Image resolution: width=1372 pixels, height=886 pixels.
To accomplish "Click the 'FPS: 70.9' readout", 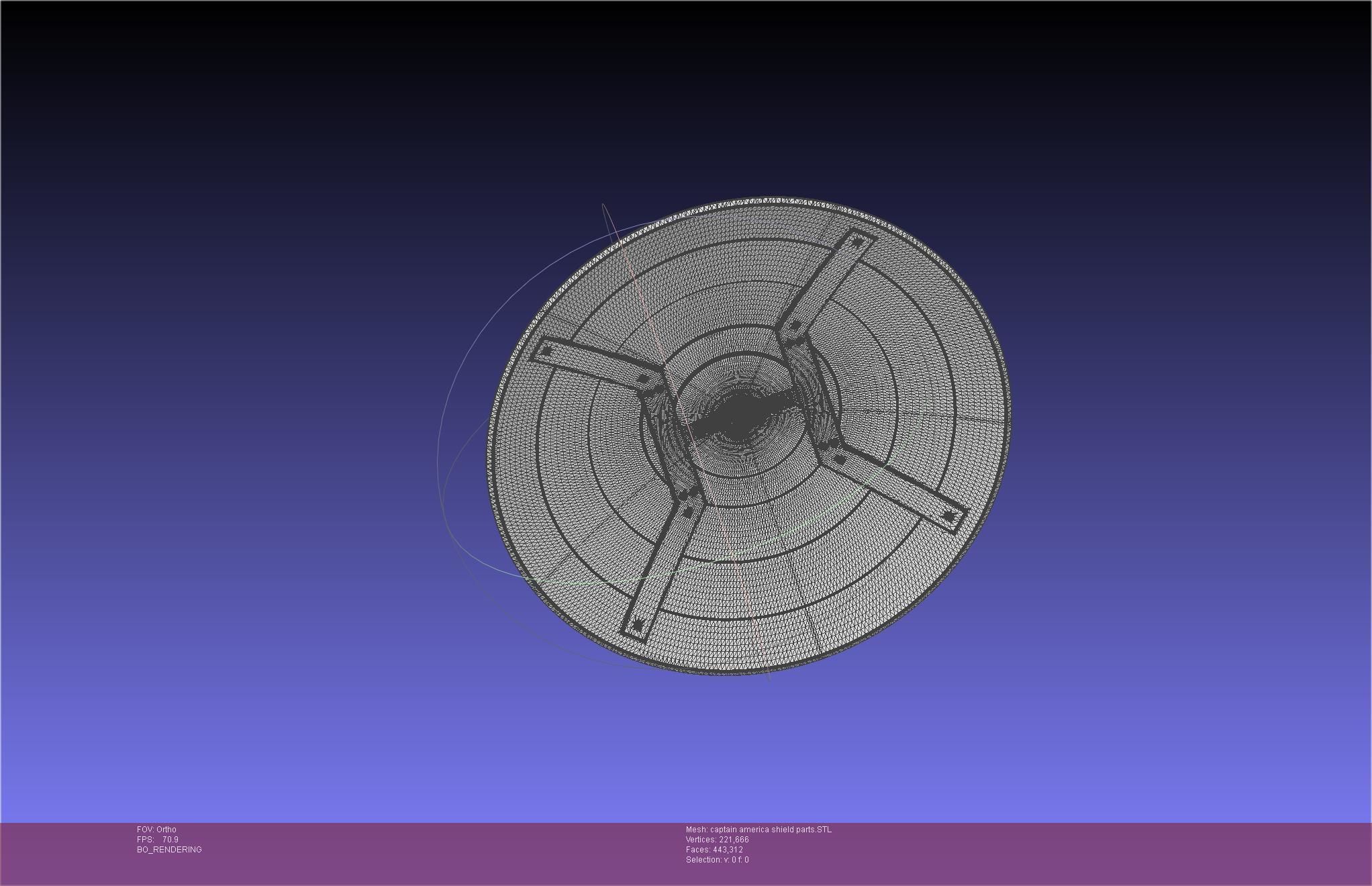I will [x=158, y=840].
